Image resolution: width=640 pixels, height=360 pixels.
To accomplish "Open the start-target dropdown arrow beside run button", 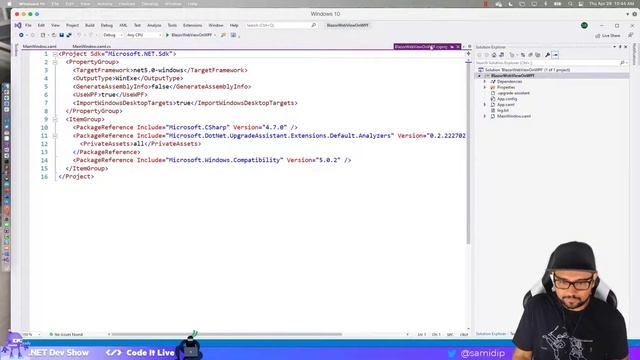I will pyautogui.click(x=215, y=35).
